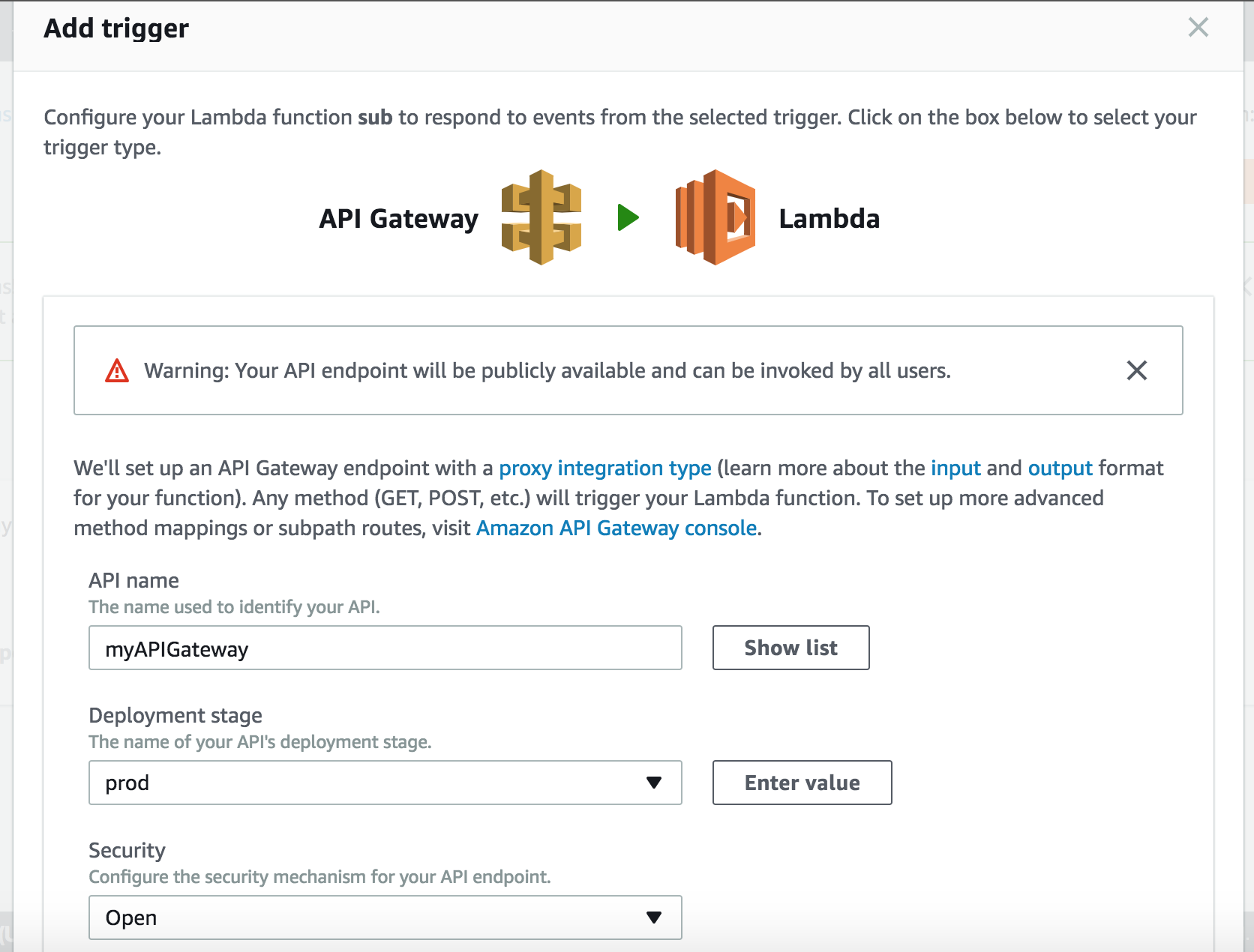The width and height of the screenshot is (1254, 952).
Task: Click the Show list button
Action: [x=790, y=648]
